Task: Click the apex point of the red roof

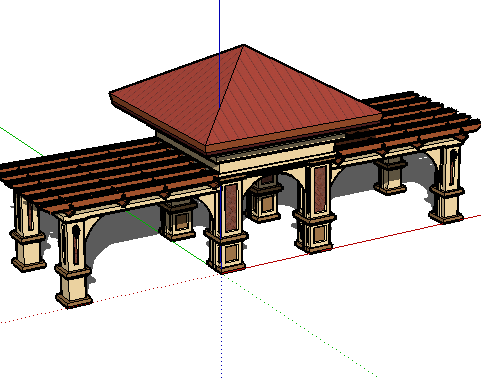Action: coord(243,45)
